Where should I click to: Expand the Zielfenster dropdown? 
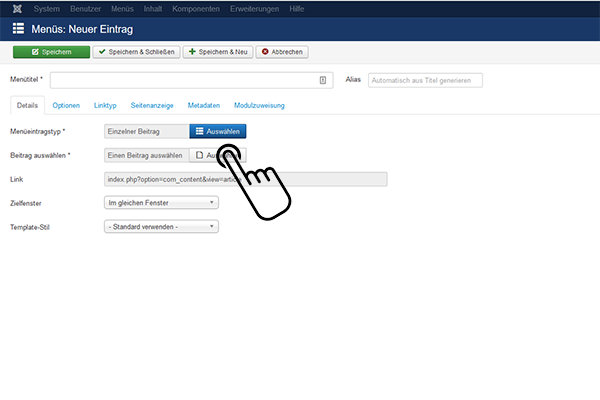click(161, 203)
